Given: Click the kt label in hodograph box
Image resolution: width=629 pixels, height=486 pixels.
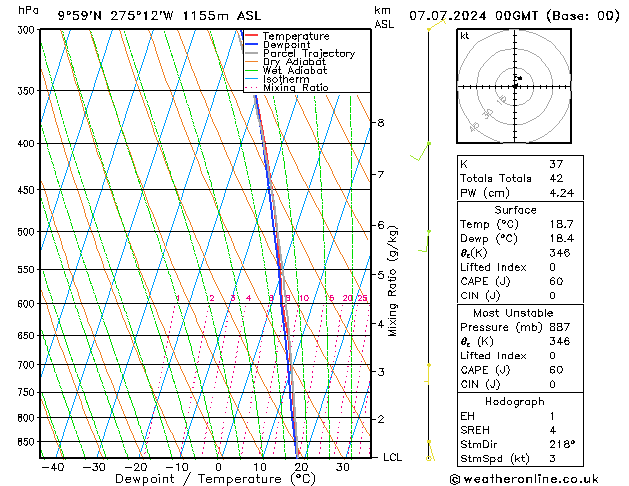Looking at the screenshot, I should click(x=464, y=36).
